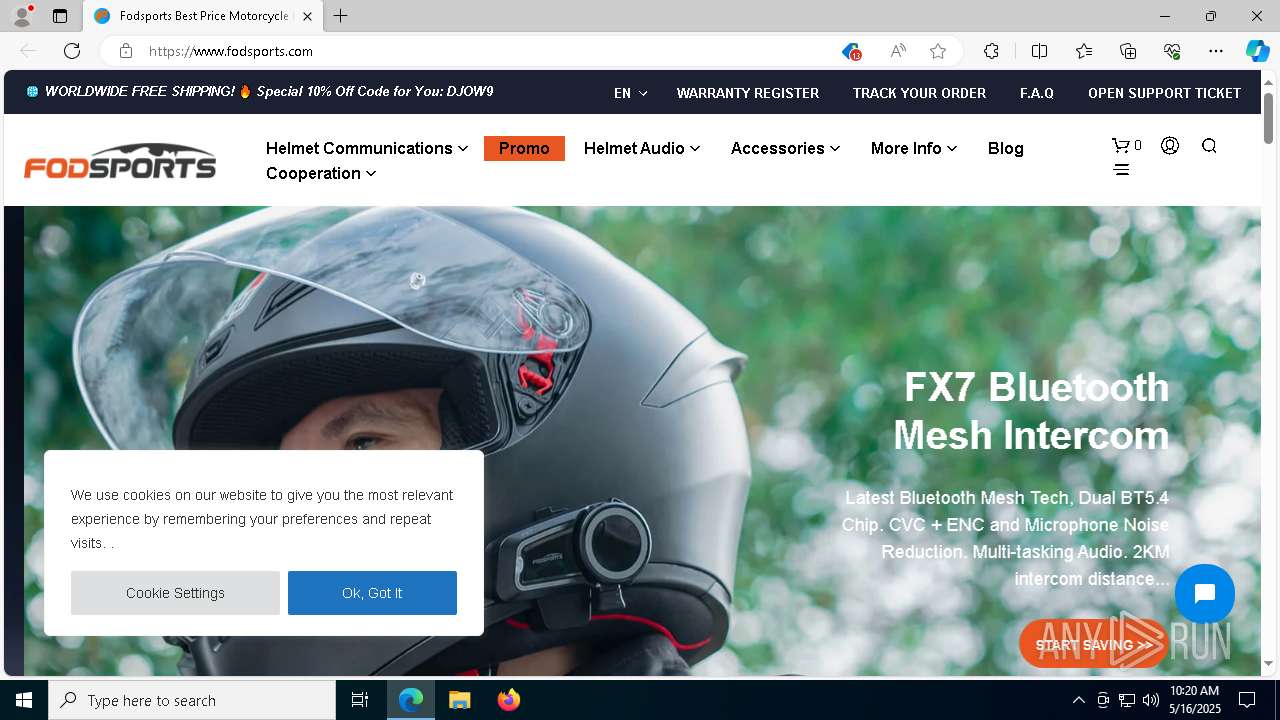This screenshot has height=720, width=1280.
Task: Open File Explorer from the taskbar
Action: point(460,700)
